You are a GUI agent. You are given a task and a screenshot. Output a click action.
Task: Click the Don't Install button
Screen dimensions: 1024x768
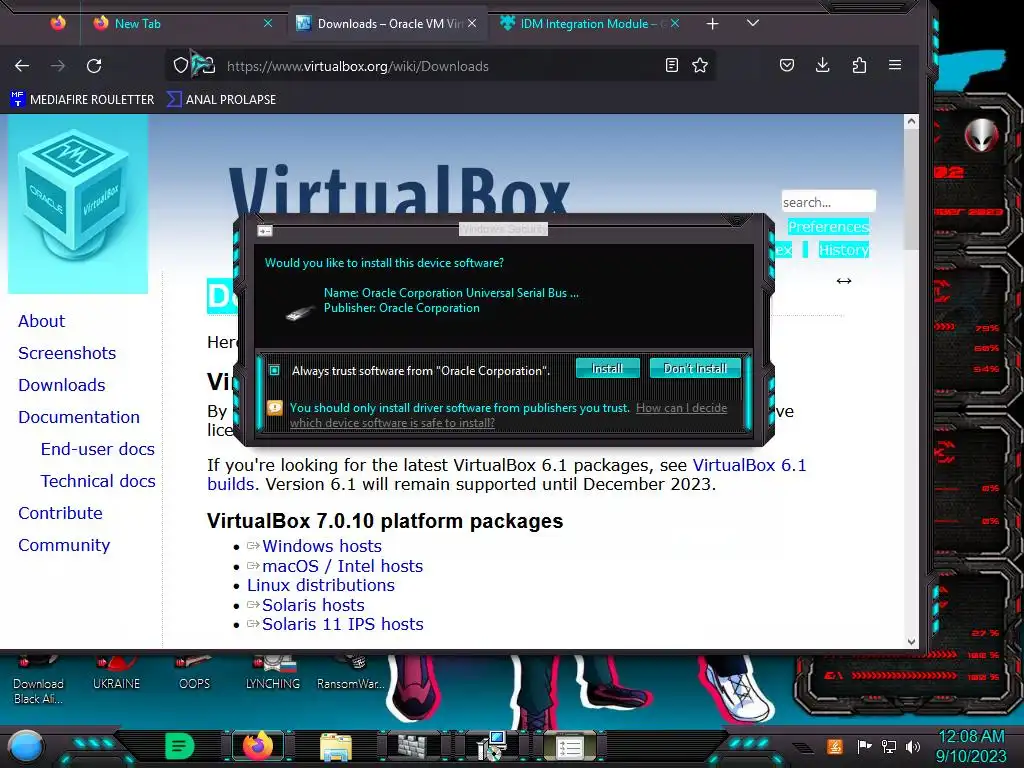coord(695,368)
